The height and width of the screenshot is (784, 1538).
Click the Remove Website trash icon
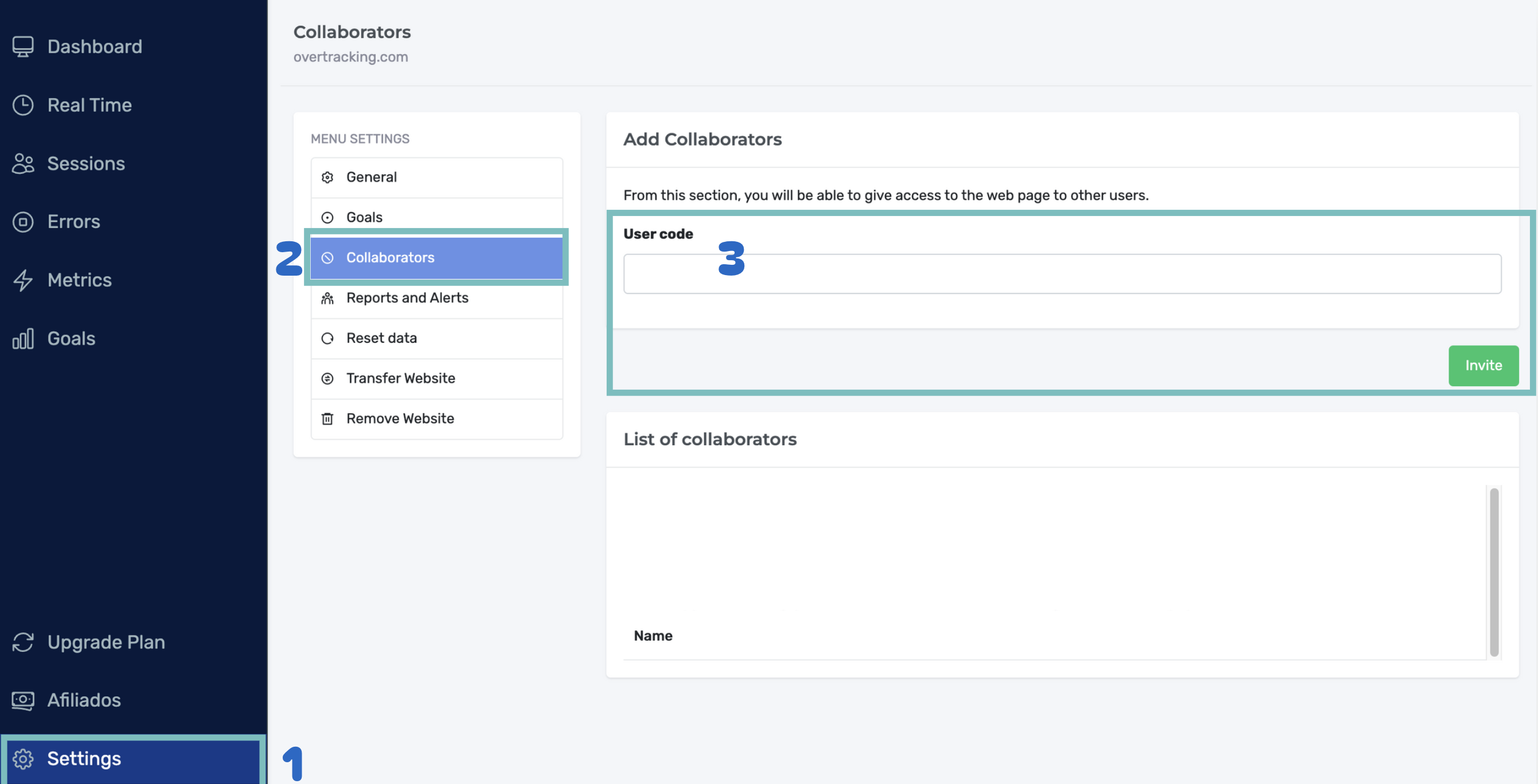(327, 419)
